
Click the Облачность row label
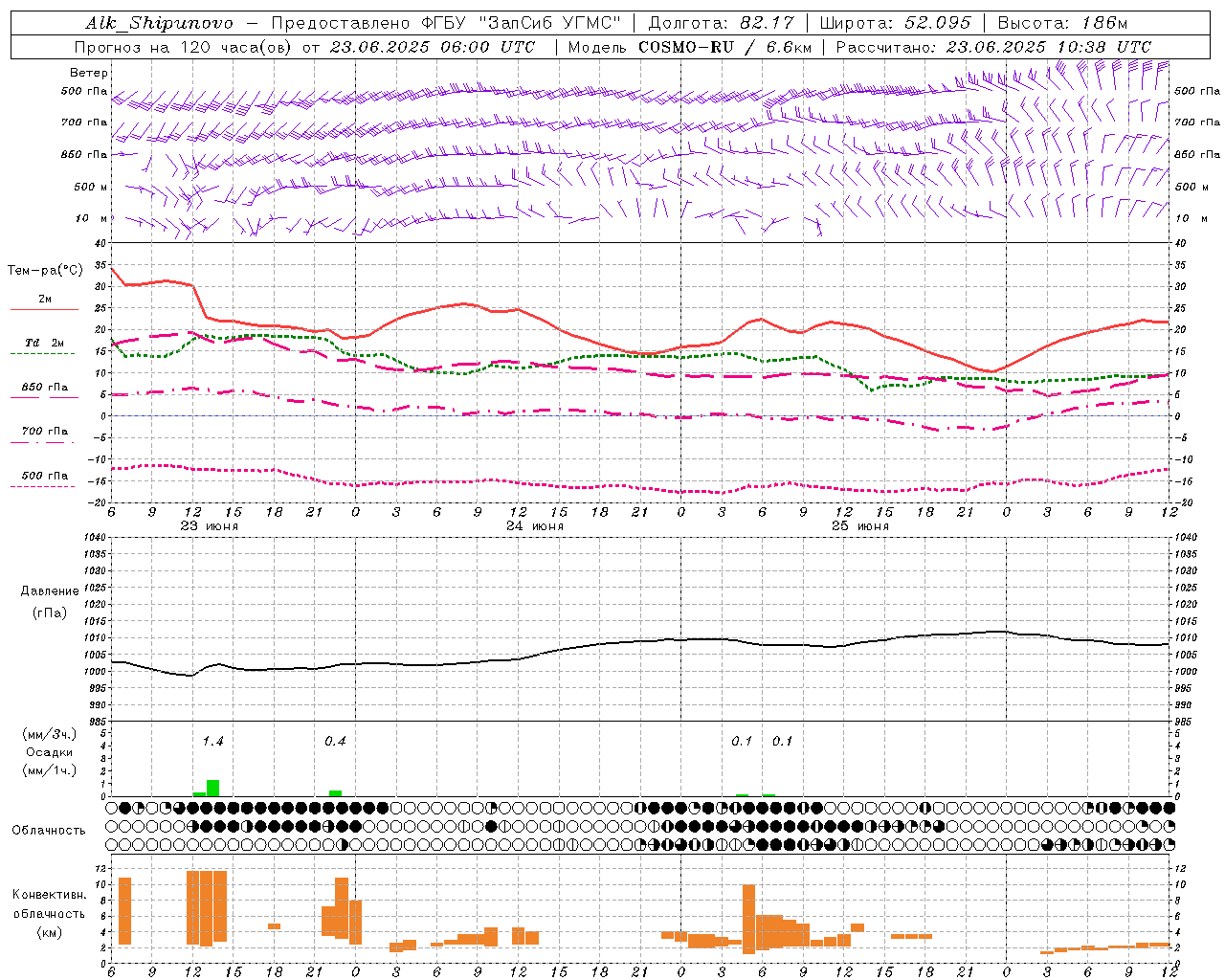pyautogui.click(x=49, y=830)
